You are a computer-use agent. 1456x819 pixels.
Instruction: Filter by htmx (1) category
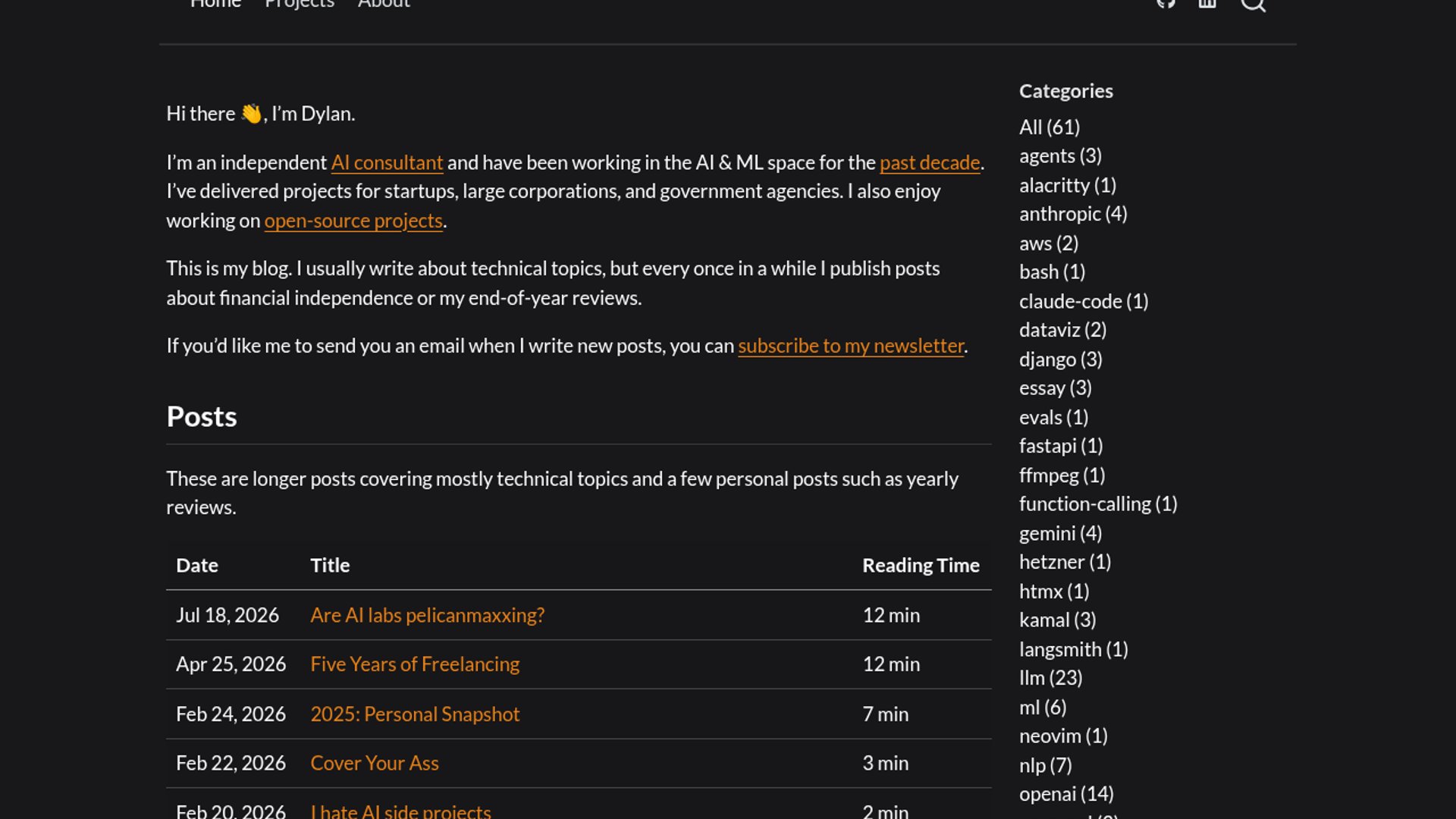click(x=1054, y=591)
